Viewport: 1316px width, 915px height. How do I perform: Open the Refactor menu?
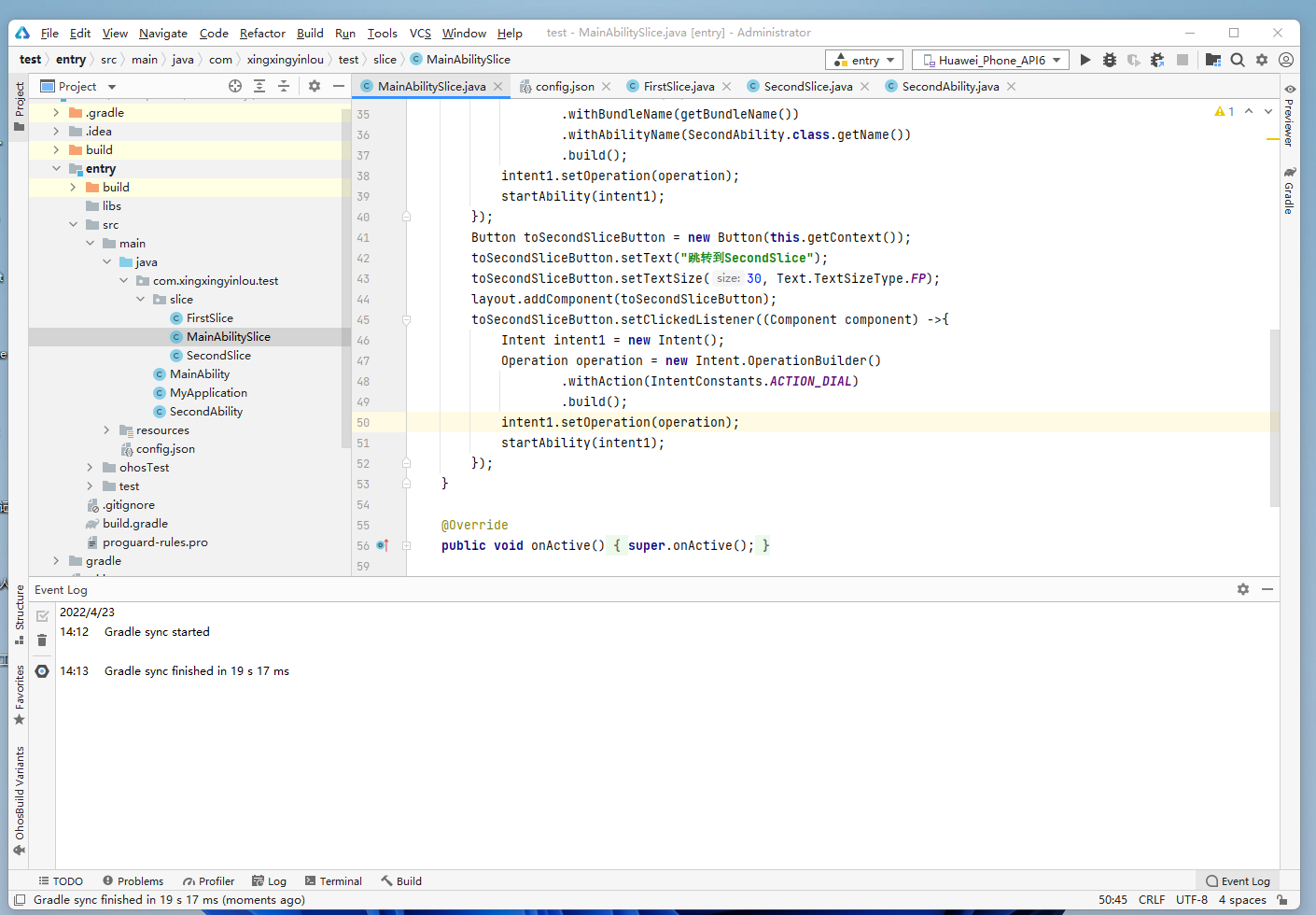[x=262, y=33]
